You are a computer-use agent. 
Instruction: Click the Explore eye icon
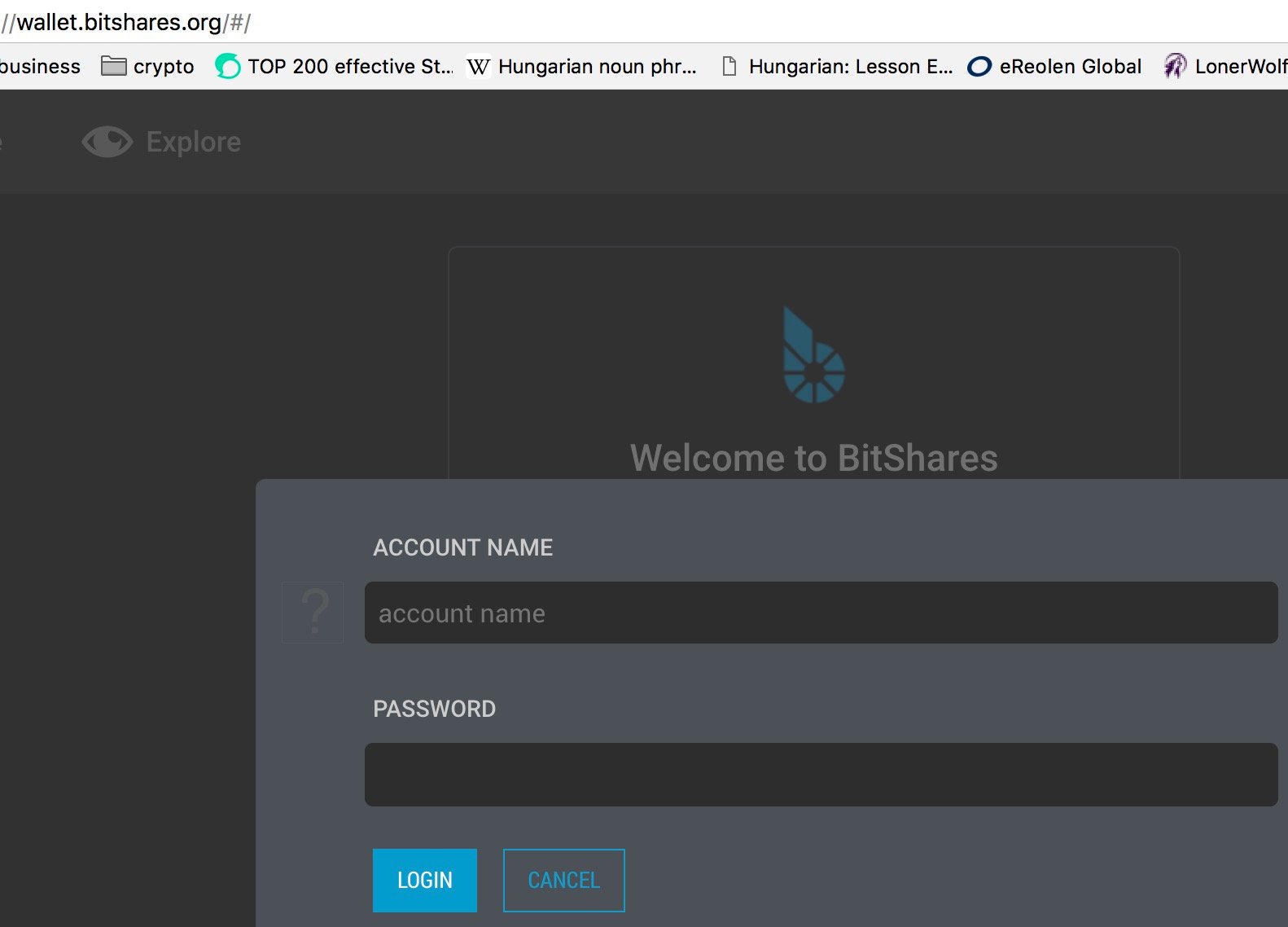[x=107, y=142]
